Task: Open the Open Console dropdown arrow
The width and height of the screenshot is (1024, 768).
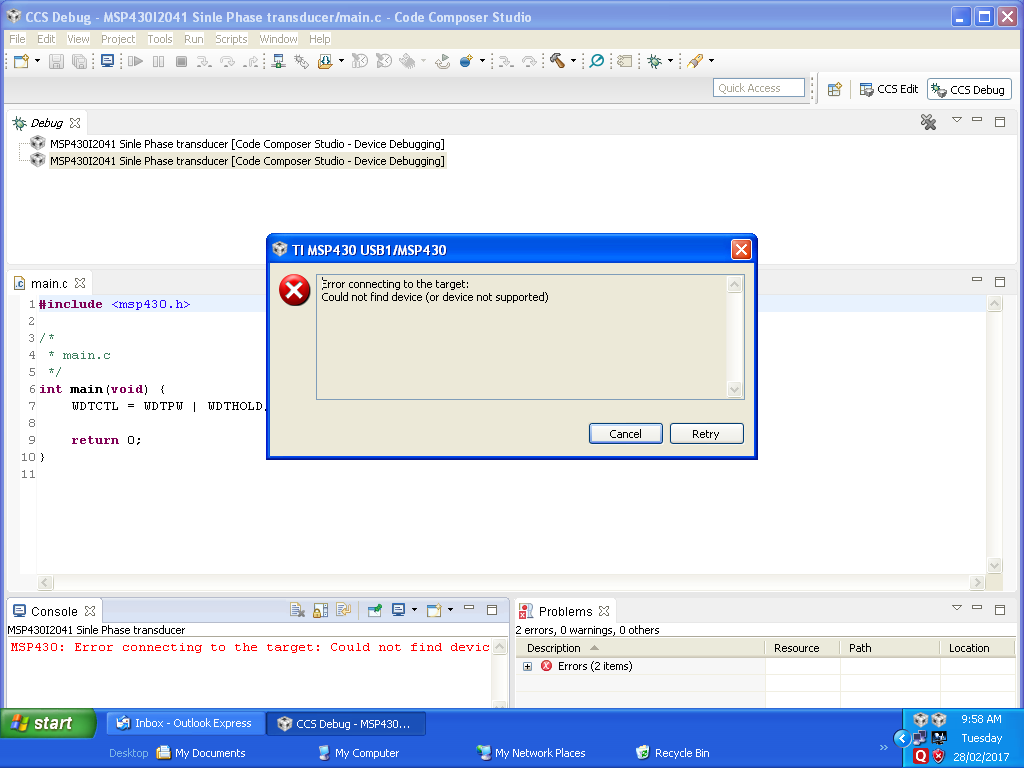Action: [451, 610]
